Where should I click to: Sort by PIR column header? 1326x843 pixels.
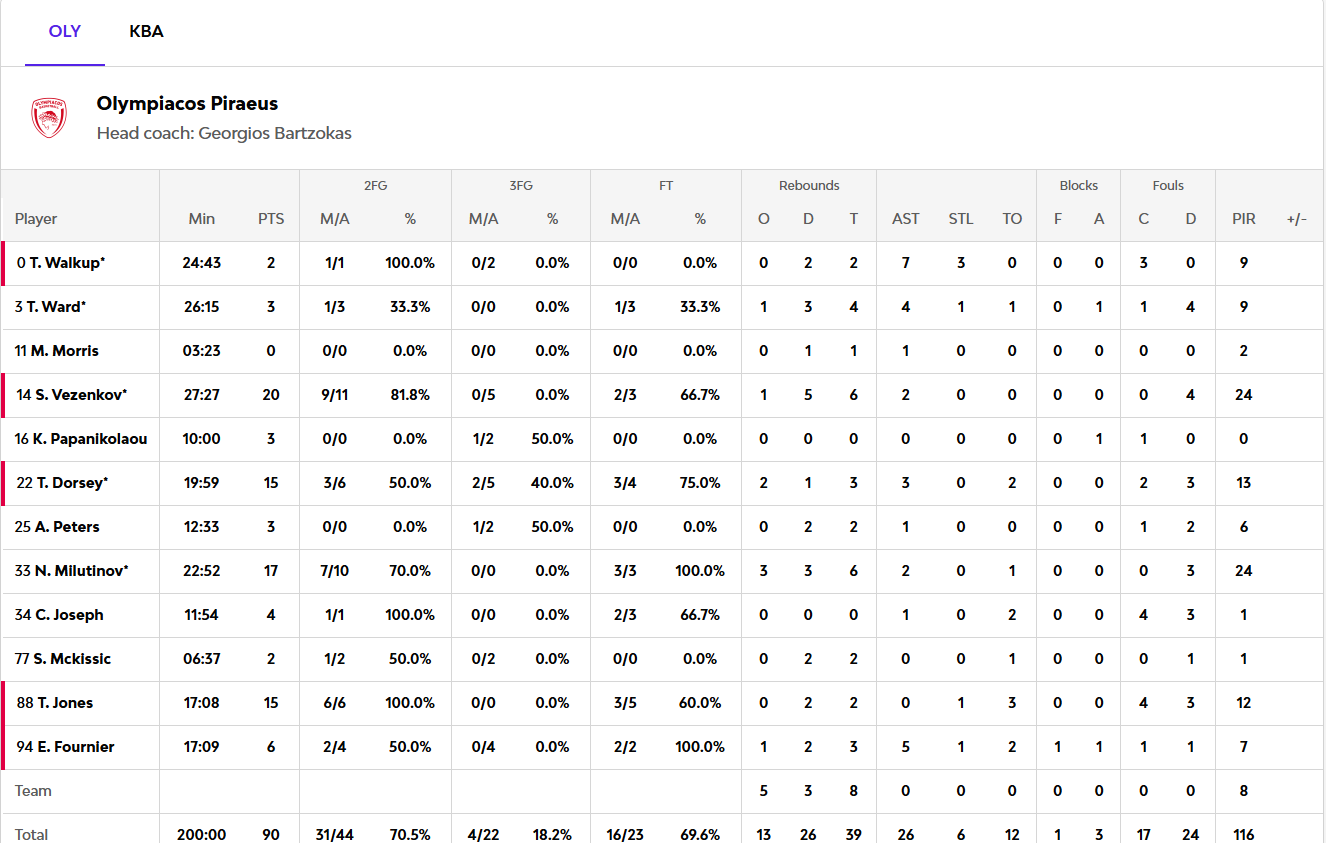coord(1243,219)
